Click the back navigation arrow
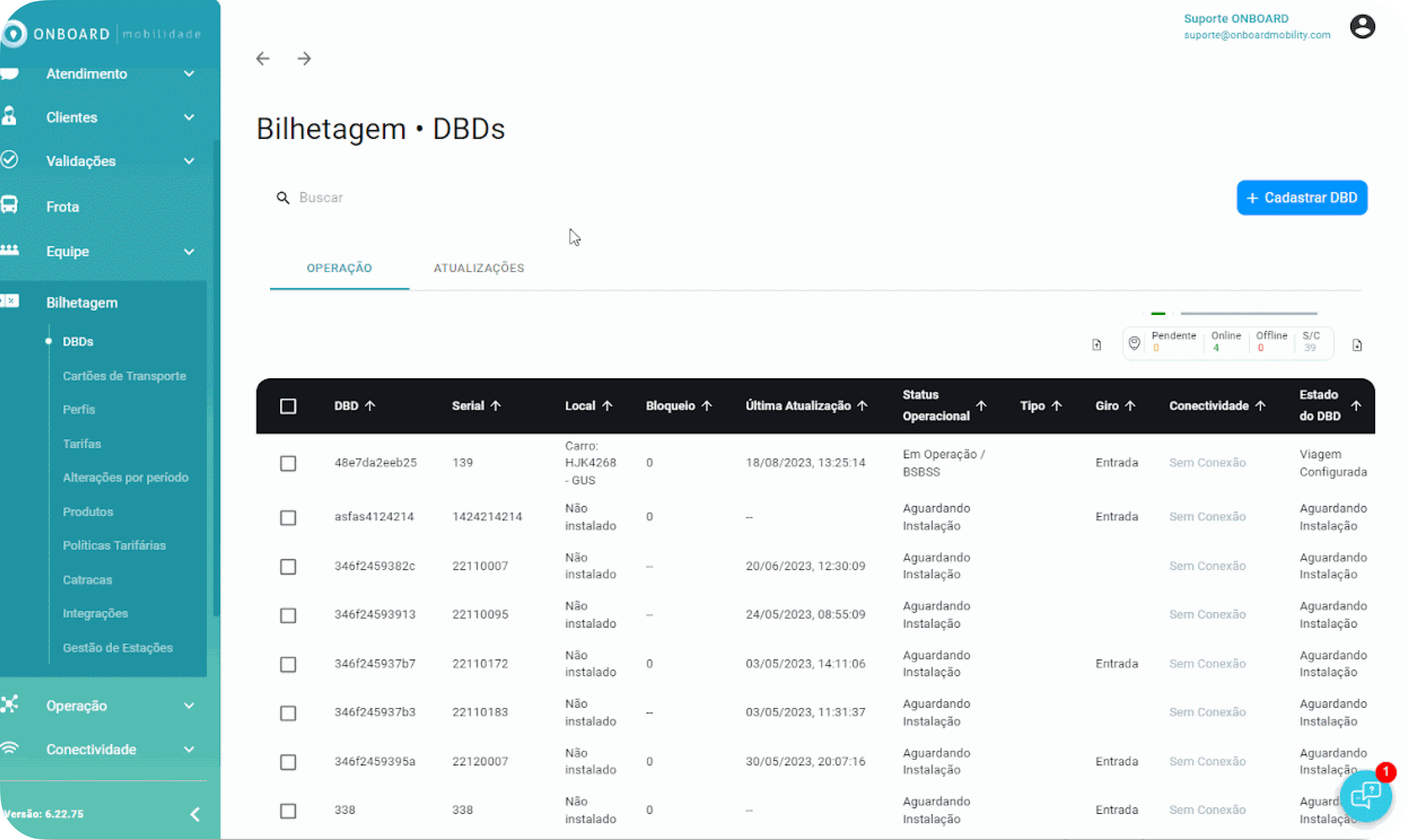This screenshot has width=1408, height=840. point(263,58)
